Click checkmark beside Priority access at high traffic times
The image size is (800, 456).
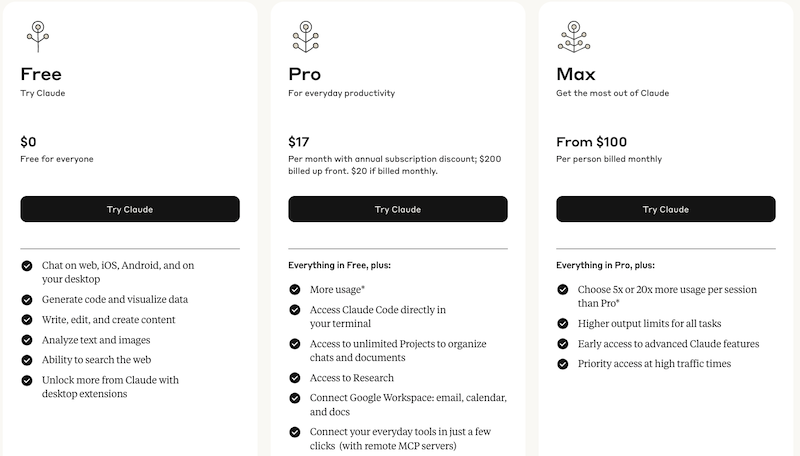563,364
